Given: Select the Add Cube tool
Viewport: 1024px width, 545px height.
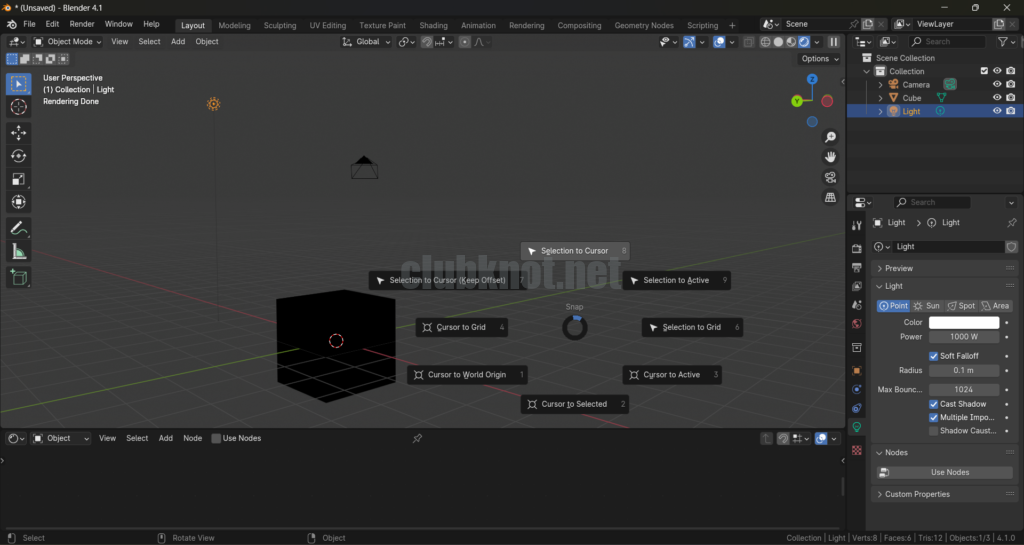Looking at the screenshot, I should [18, 277].
